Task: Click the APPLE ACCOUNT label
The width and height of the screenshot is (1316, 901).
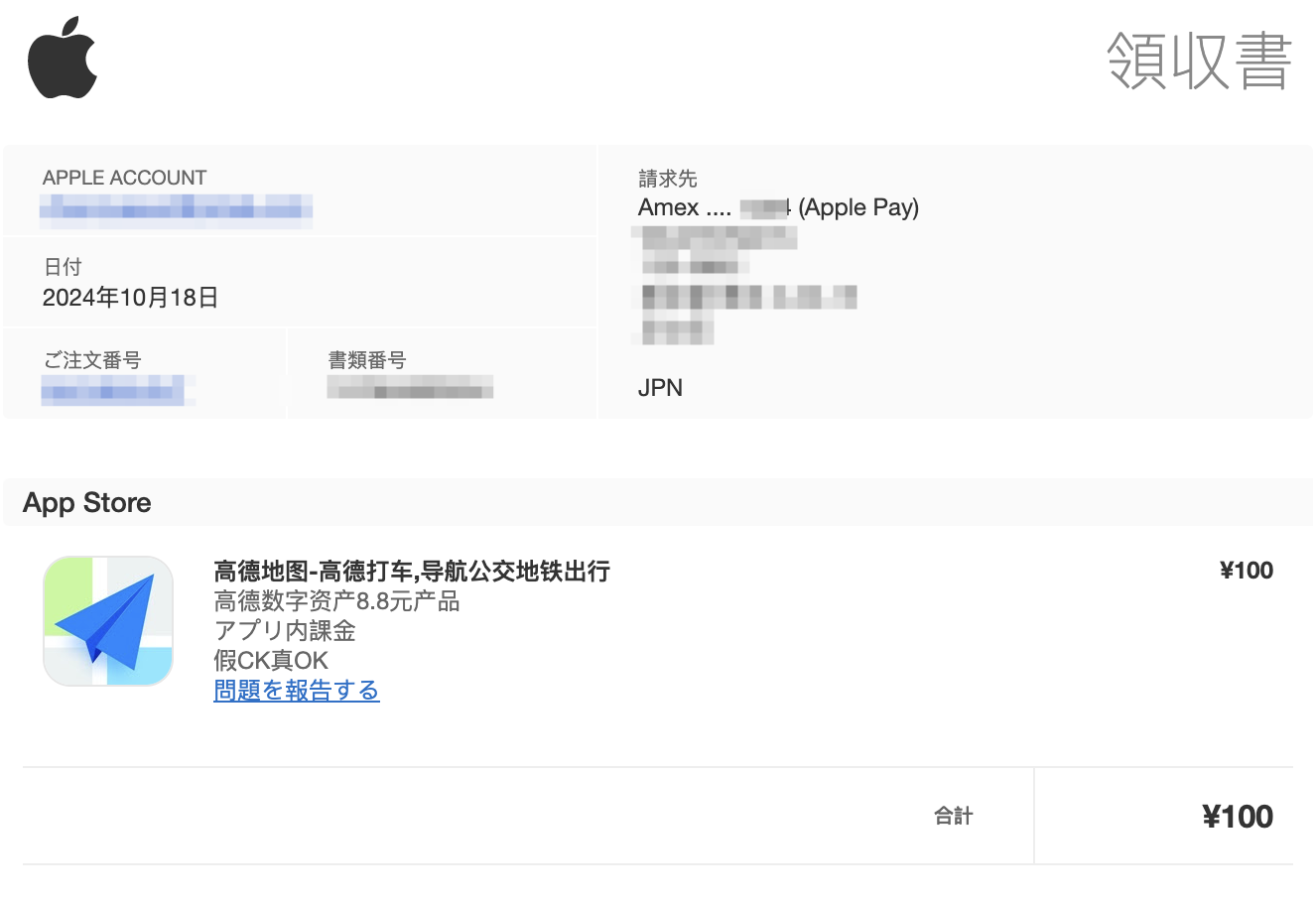Action: (124, 178)
